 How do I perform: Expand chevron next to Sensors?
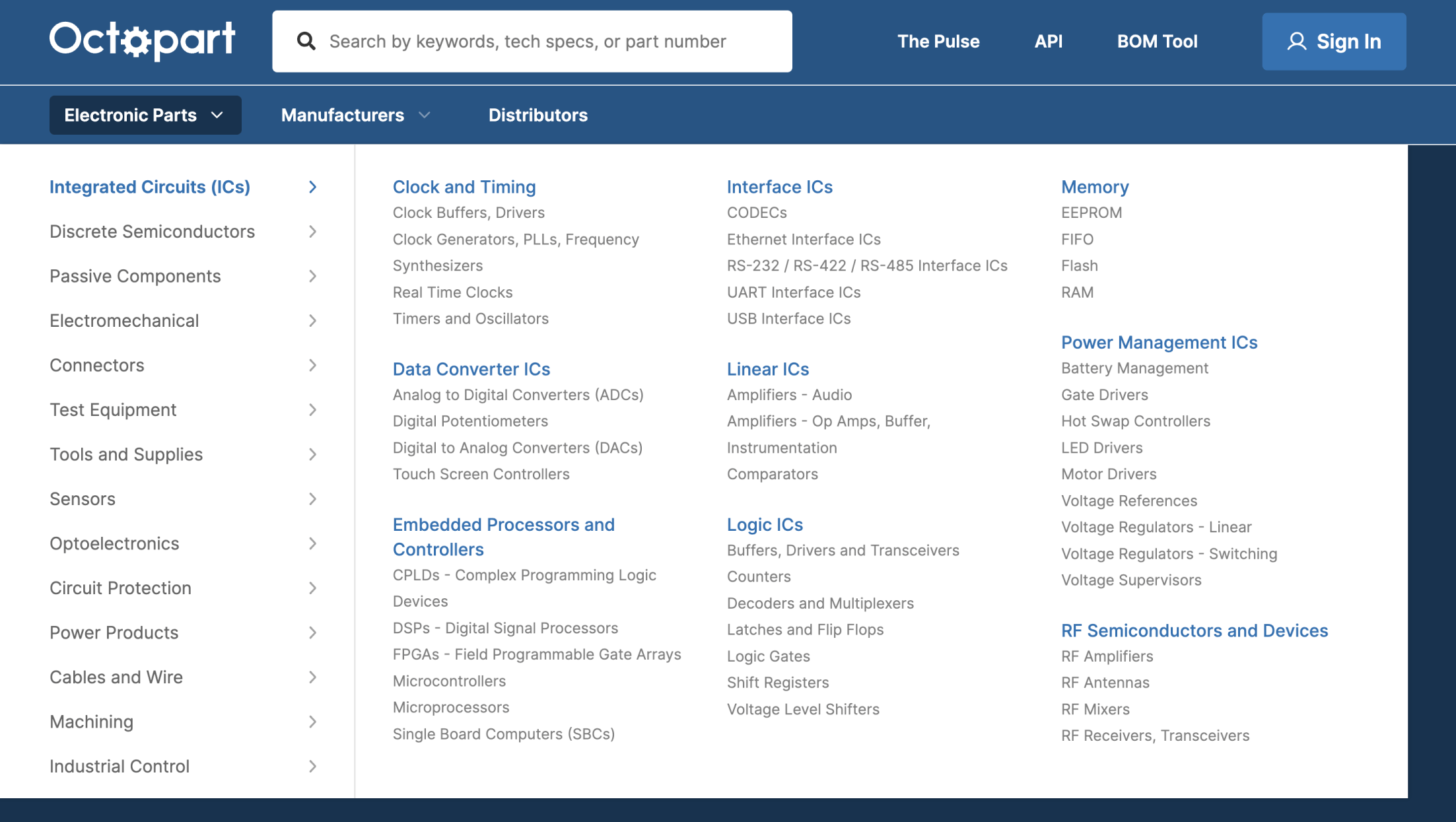(x=313, y=499)
